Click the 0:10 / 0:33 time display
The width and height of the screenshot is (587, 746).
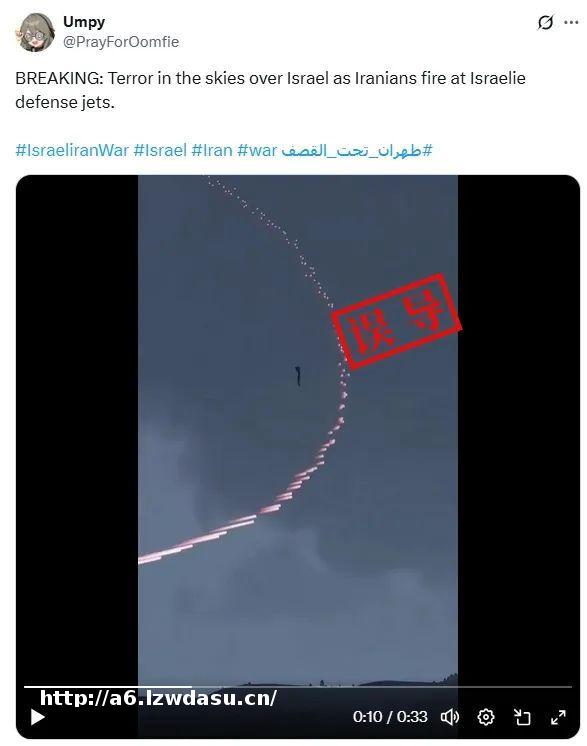click(390, 717)
